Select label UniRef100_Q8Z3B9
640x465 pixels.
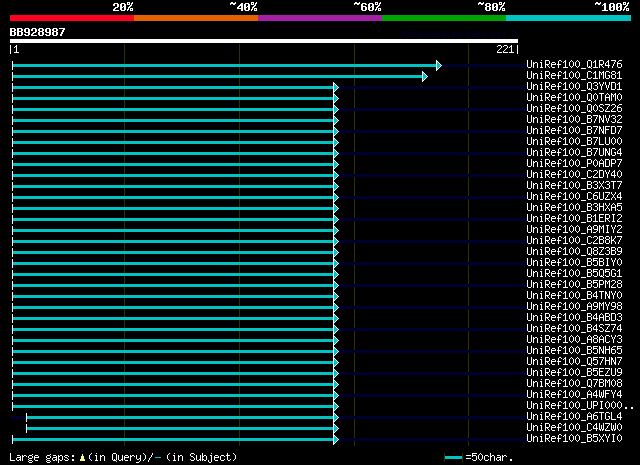574,251
